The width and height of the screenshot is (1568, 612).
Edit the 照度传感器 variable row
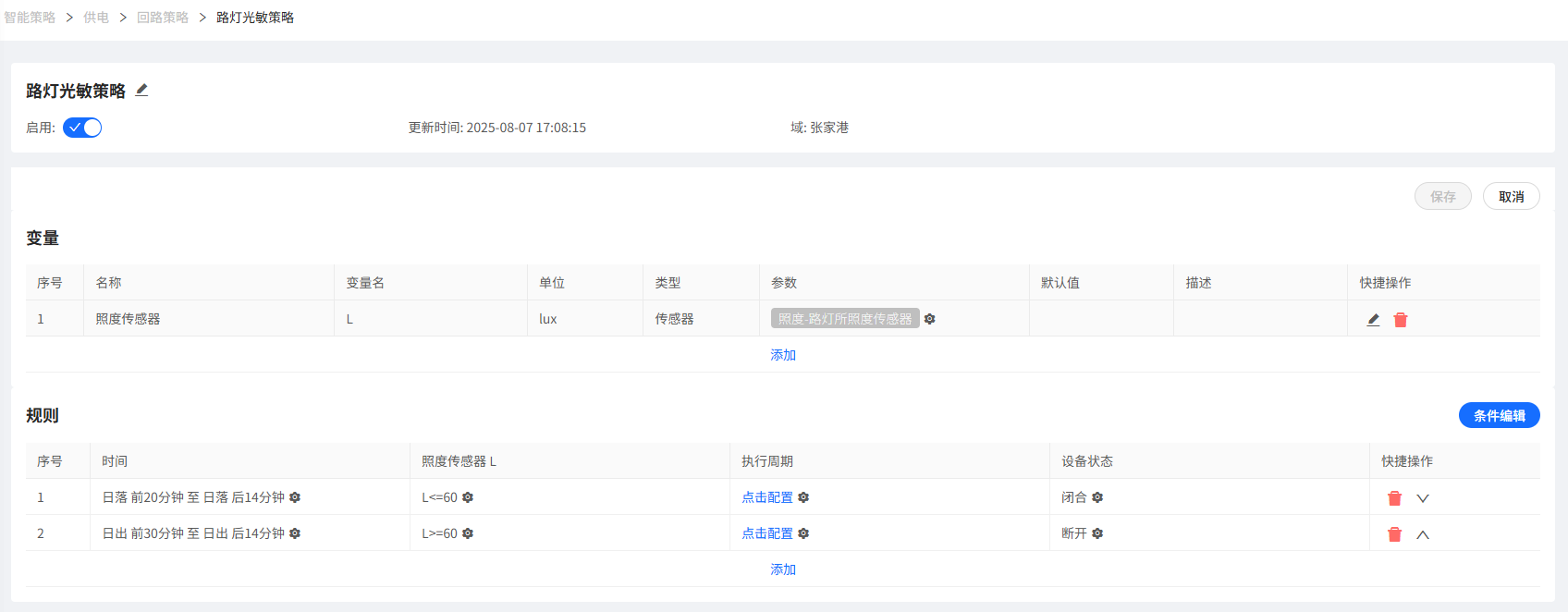pos(1374,320)
